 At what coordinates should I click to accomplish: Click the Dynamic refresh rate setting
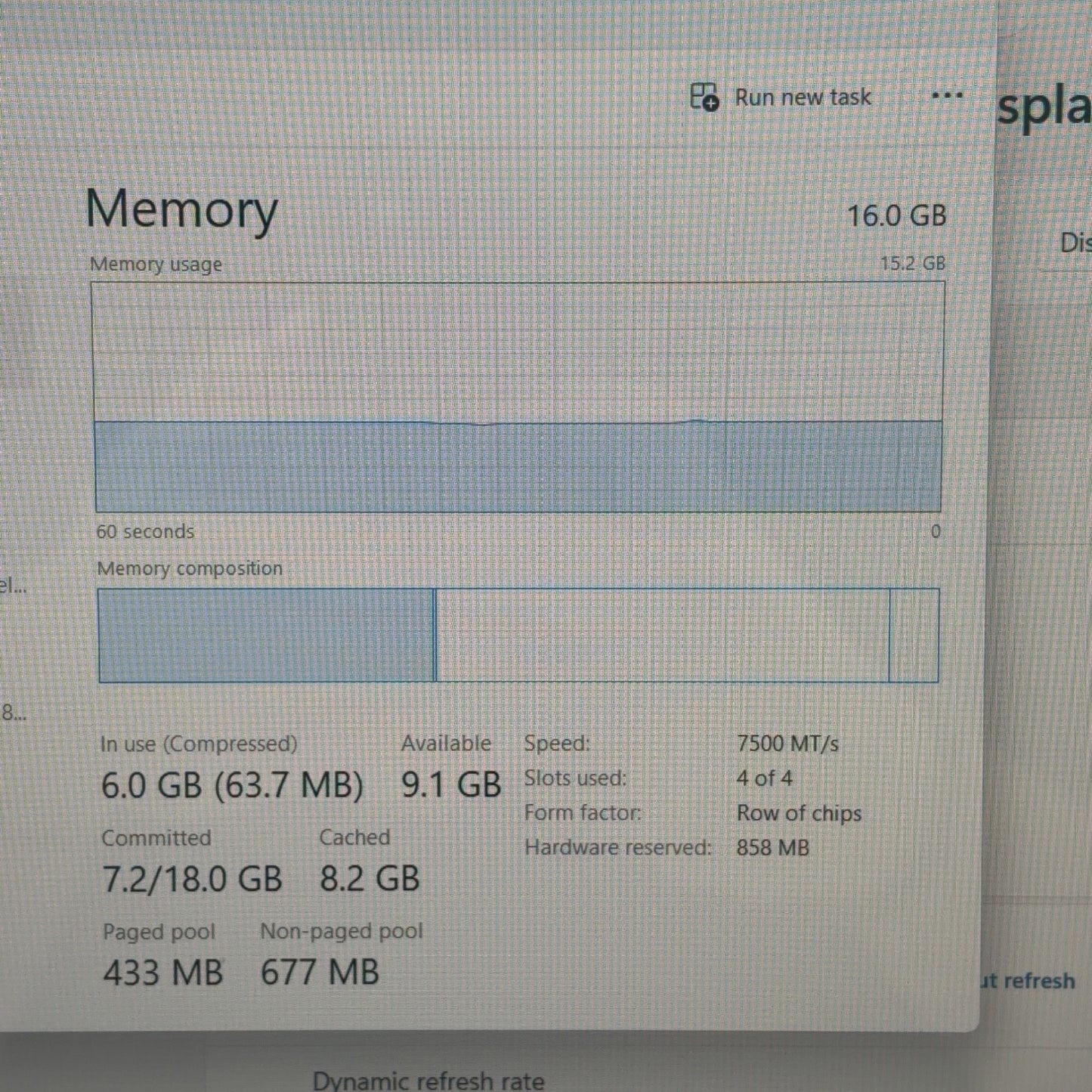pos(428,1080)
